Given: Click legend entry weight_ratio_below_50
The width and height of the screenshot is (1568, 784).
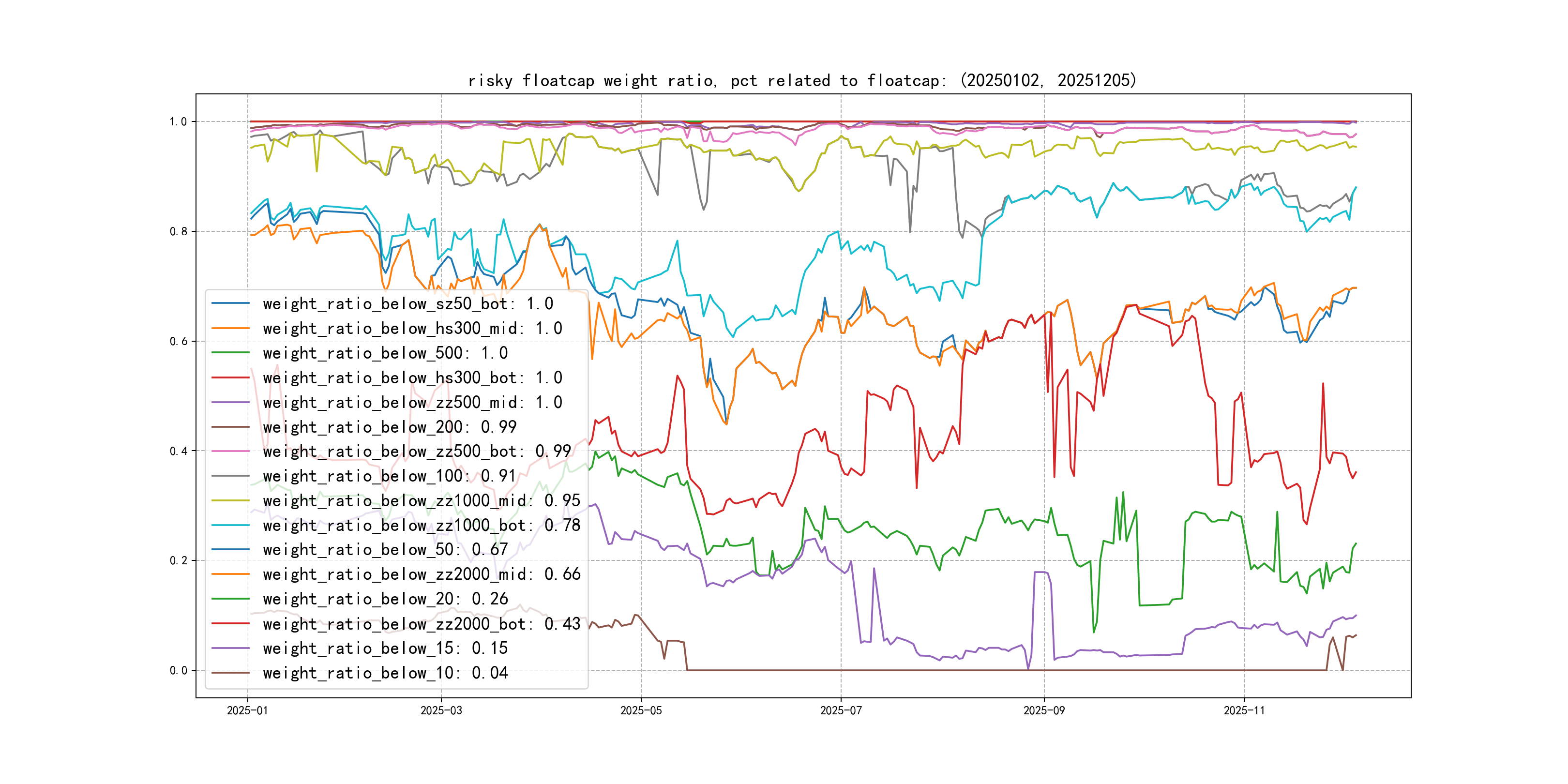Looking at the screenshot, I should pyautogui.click(x=385, y=550).
